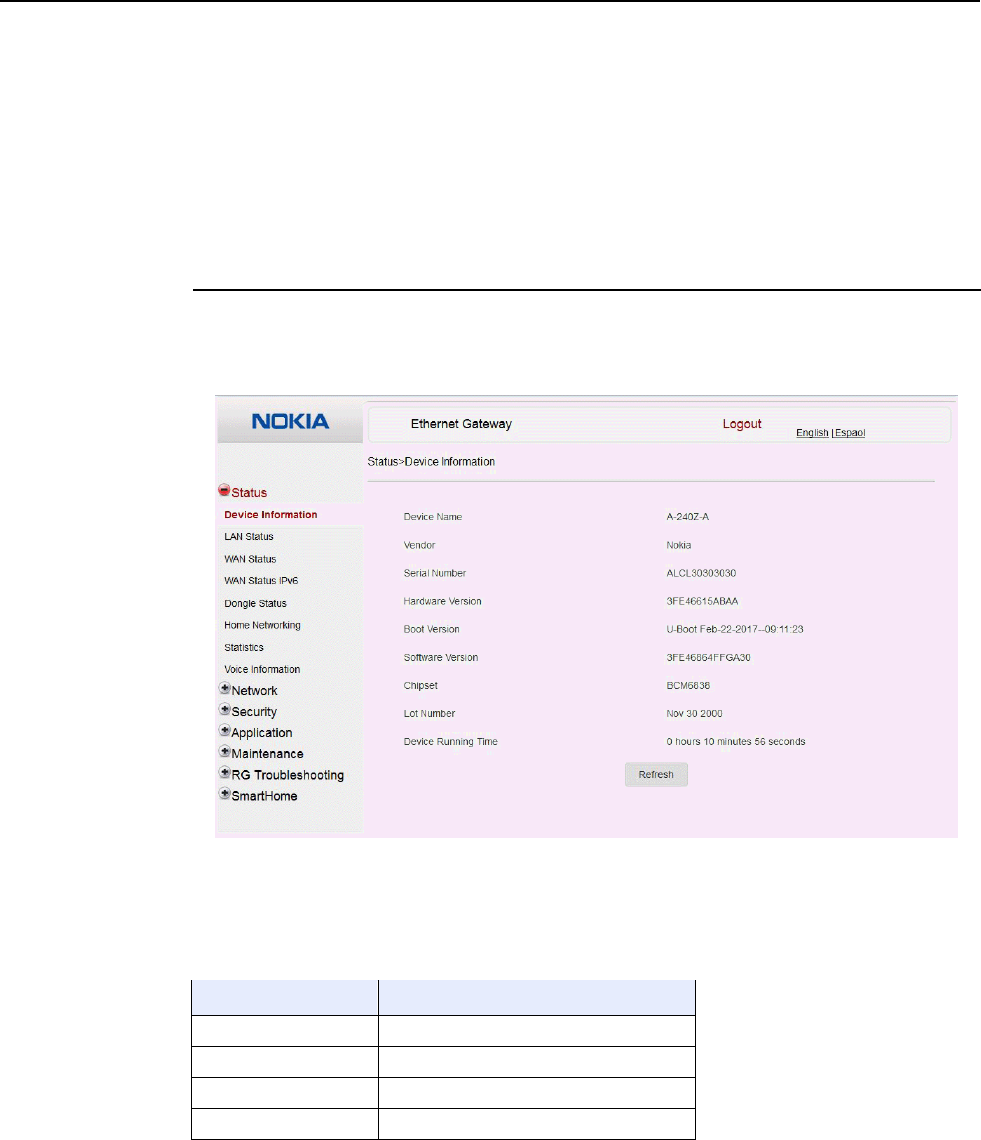Expand the Application section plus icon

click(x=225, y=731)
